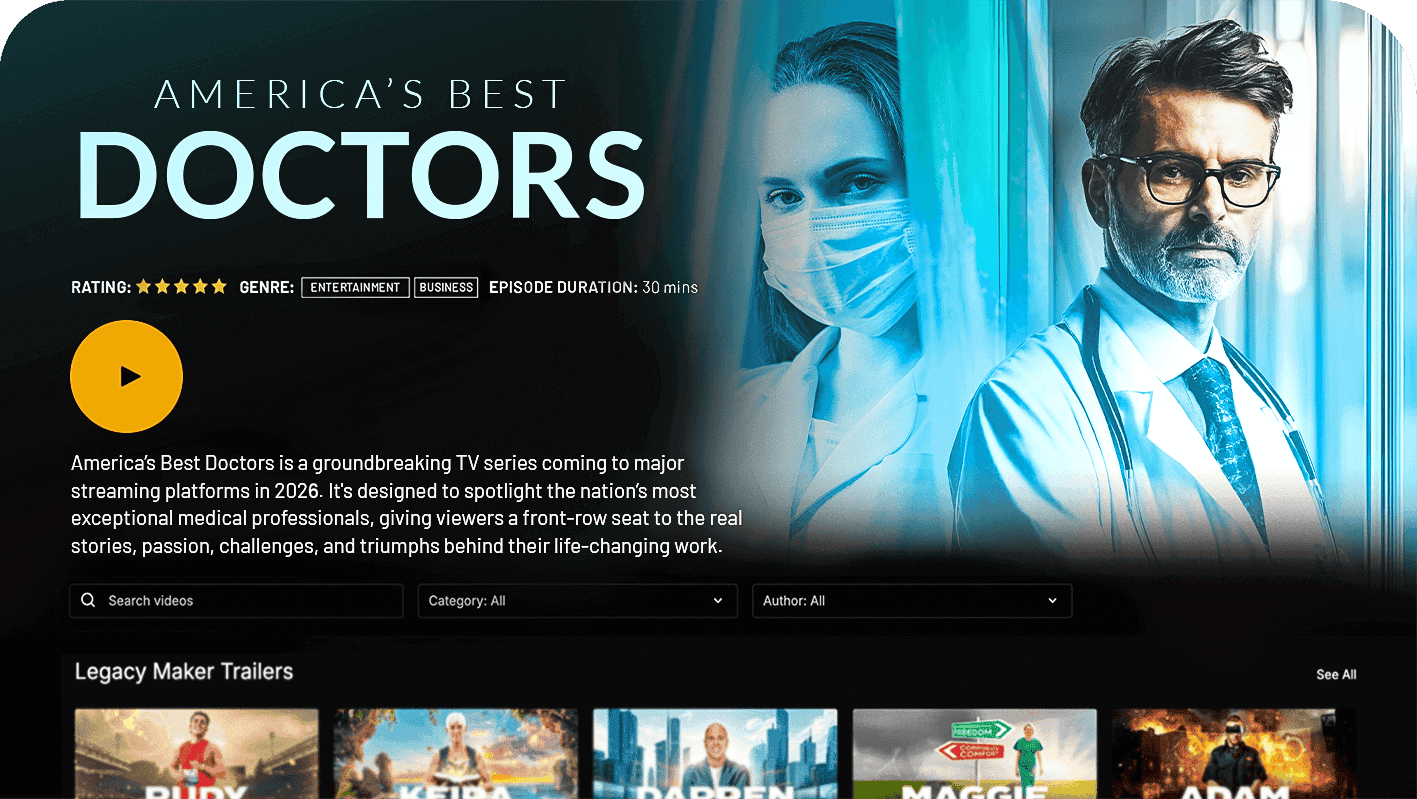Click the search magnifier icon
This screenshot has height=799, width=1417.
pos(88,600)
